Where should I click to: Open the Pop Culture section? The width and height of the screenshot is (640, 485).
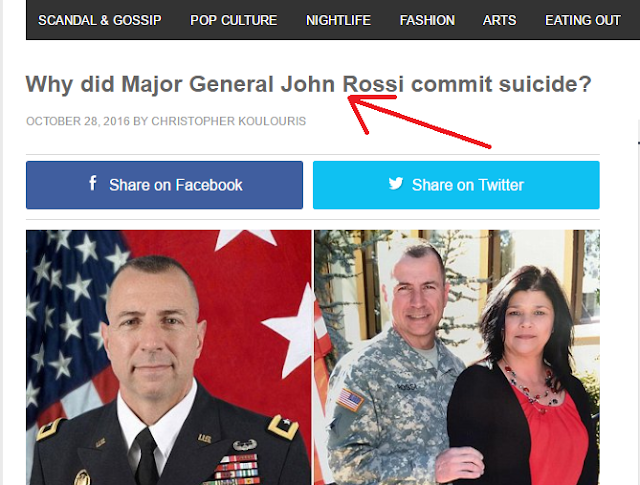click(x=233, y=20)
